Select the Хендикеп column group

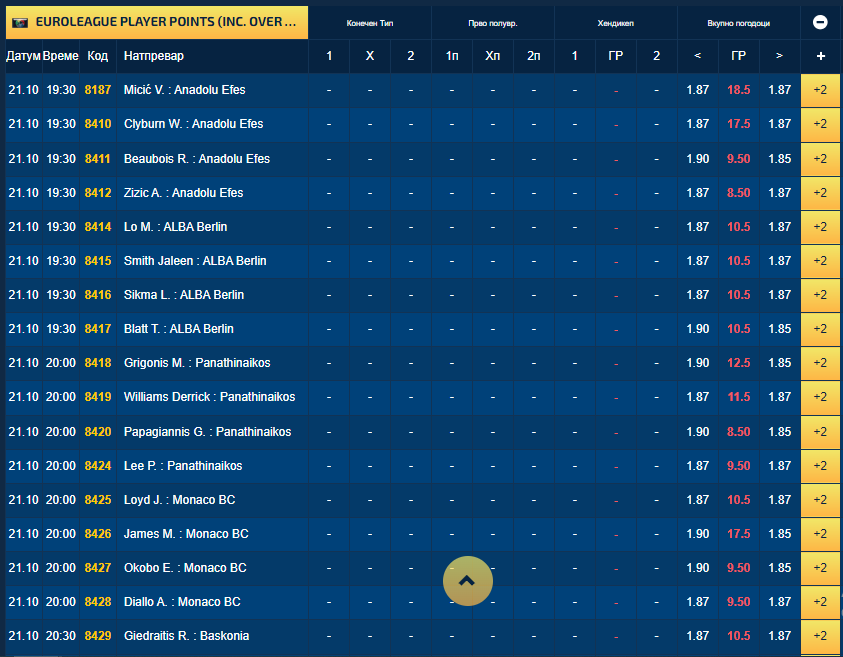tap(616, 23)
